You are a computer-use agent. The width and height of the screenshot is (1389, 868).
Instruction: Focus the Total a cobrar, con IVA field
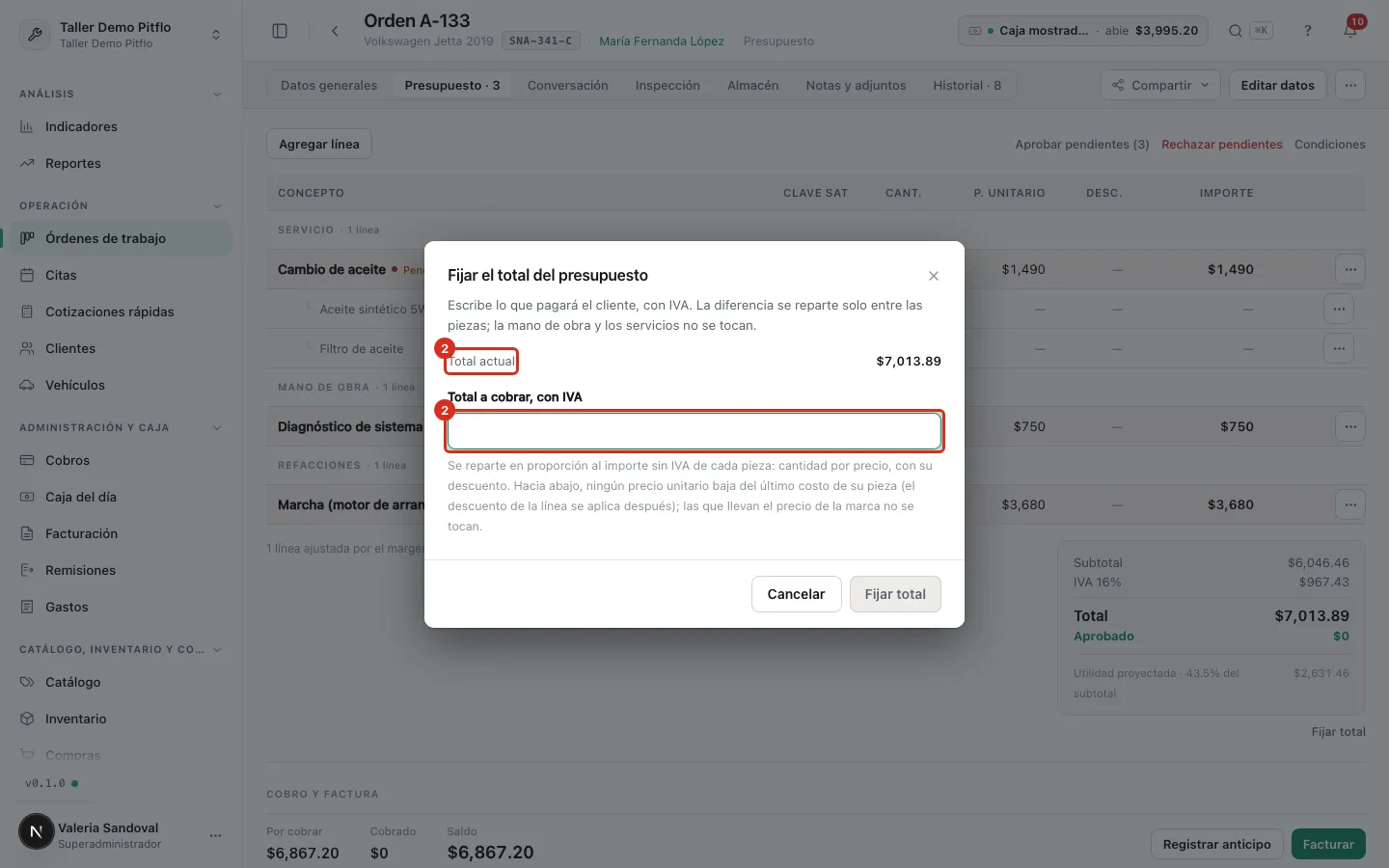pyautogui.click(x=694, y=431)
